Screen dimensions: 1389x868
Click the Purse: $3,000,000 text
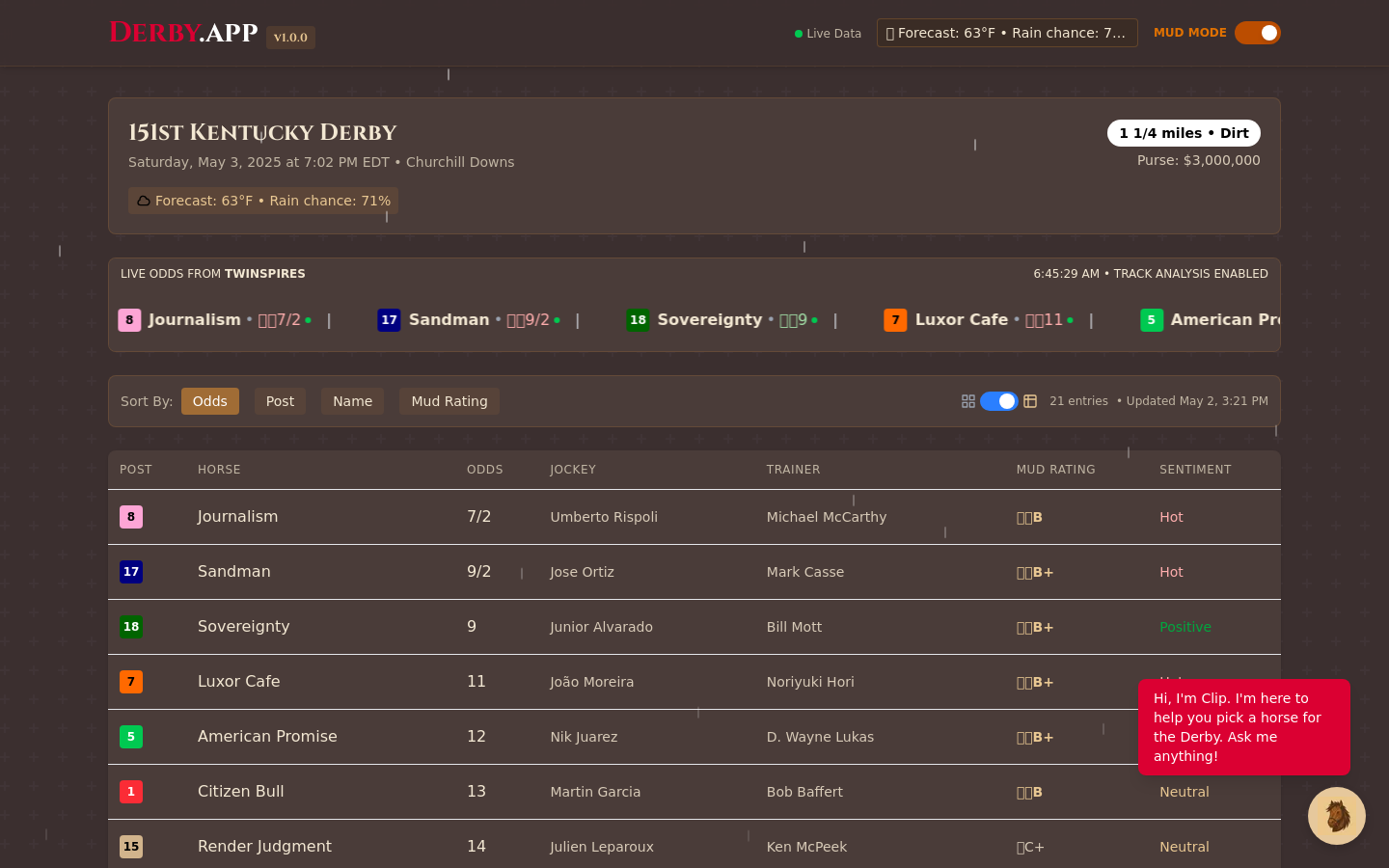(x=1199, y=160)
